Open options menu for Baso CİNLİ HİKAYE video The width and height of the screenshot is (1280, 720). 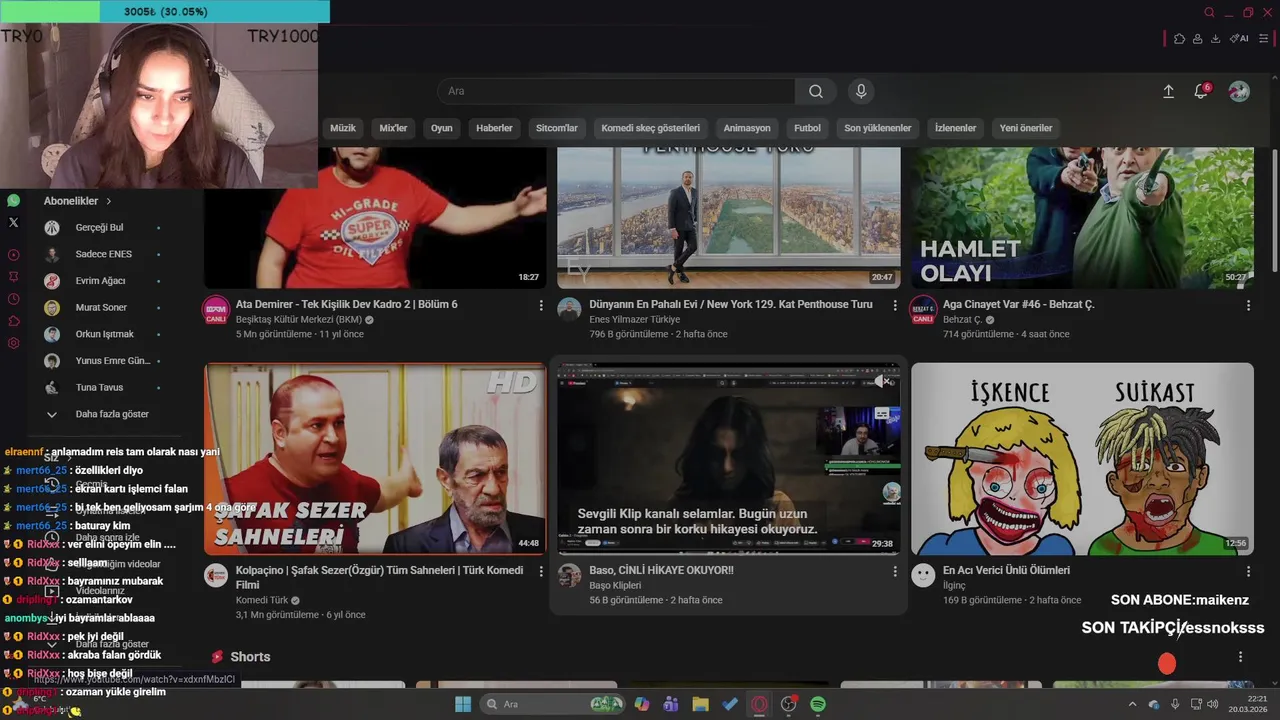[895, 571]
